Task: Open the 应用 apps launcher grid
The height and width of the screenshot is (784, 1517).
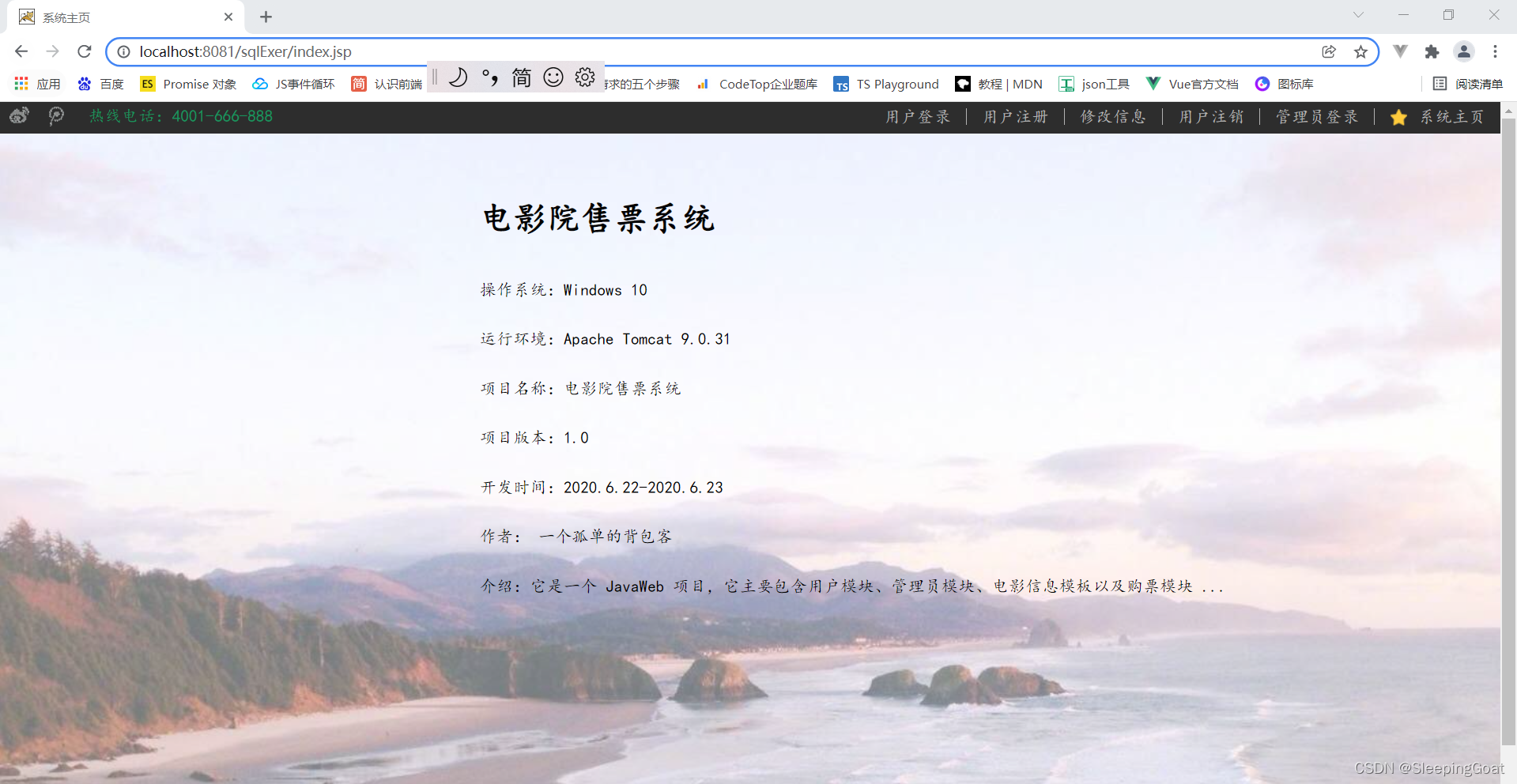Action: 21,84
